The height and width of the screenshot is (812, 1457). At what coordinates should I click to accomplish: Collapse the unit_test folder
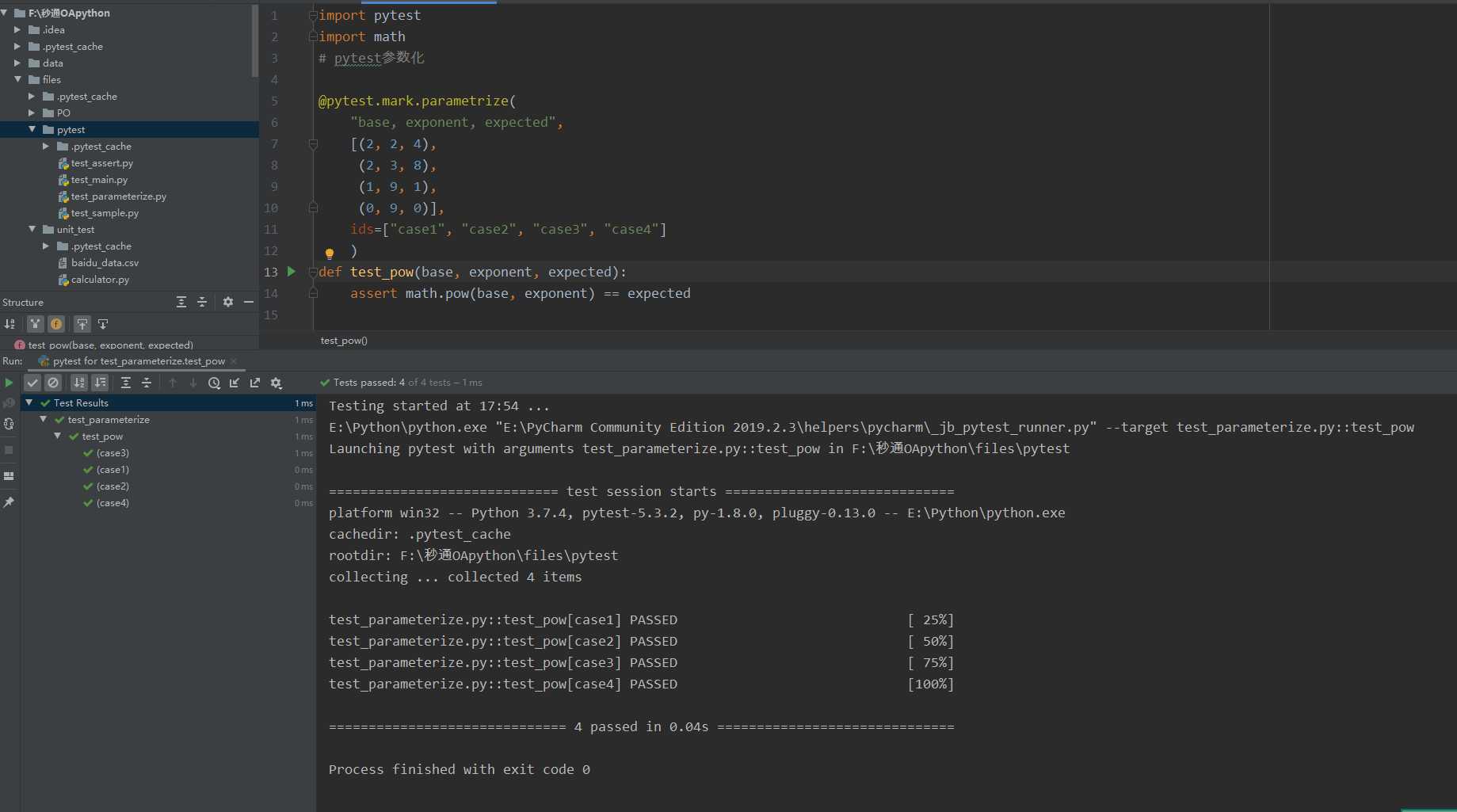pyautogui.click(x=32, y=229)
